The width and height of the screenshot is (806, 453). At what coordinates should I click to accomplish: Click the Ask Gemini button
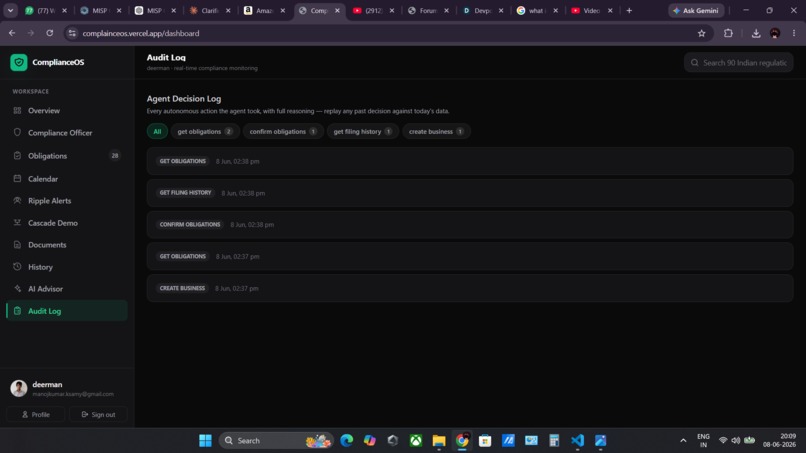point(696,10)
